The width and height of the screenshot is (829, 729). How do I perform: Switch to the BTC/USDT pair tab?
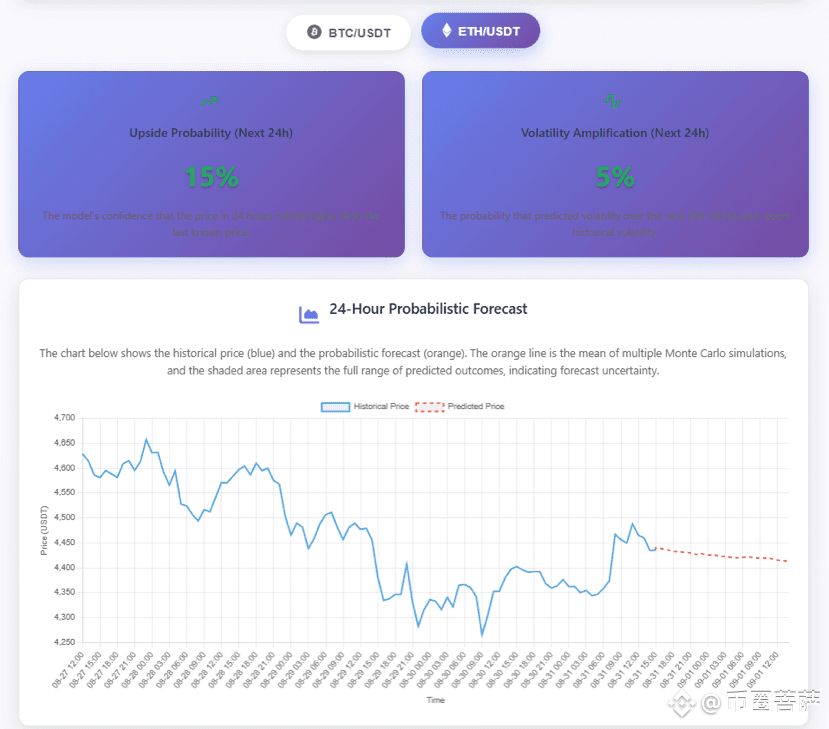click(x=348, y=33)
